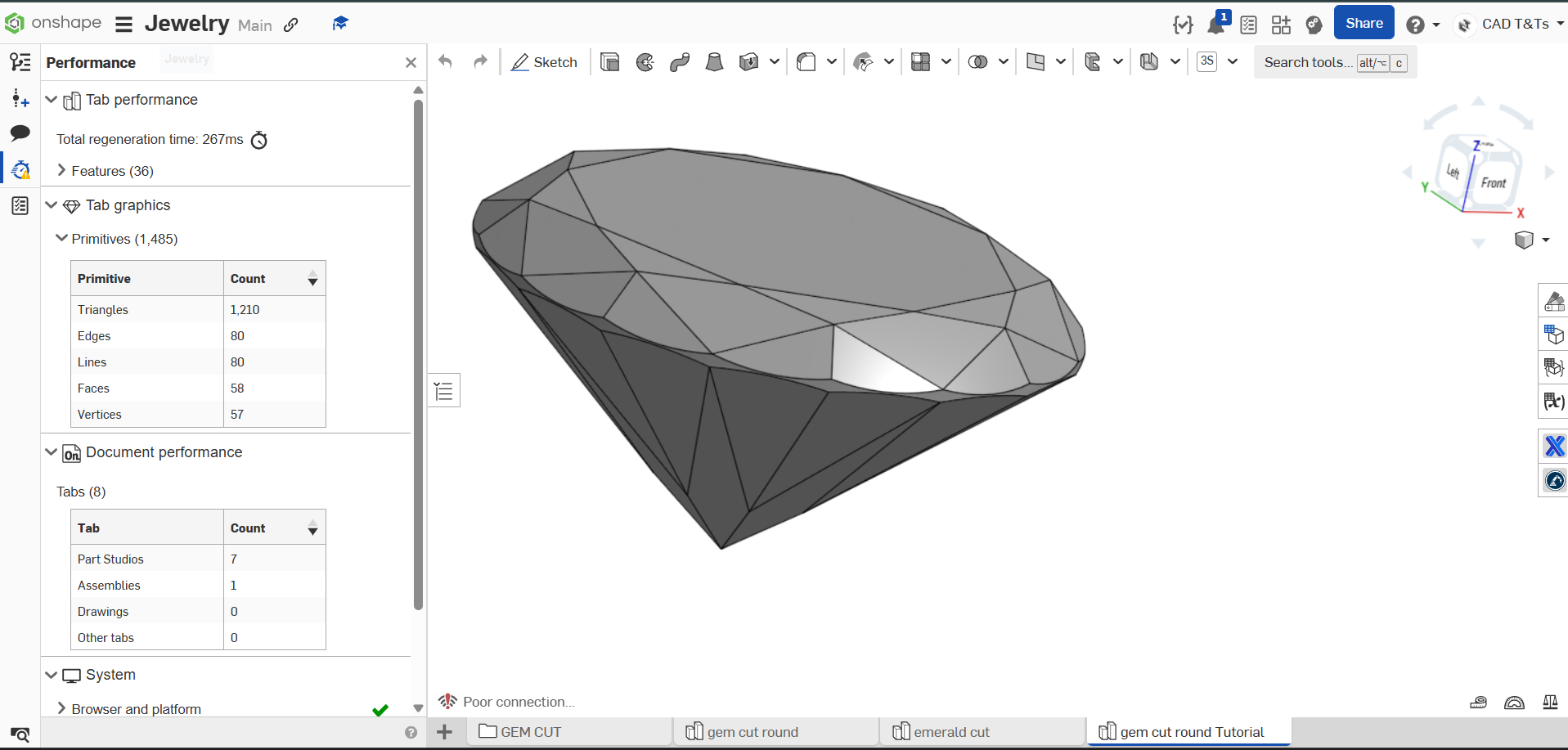
Task: Click the Tab manager search icon
Action: click(20, 734)
